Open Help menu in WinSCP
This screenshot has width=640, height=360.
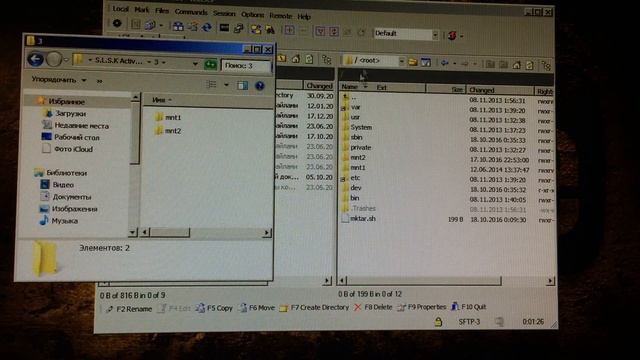tap(304, 17)
